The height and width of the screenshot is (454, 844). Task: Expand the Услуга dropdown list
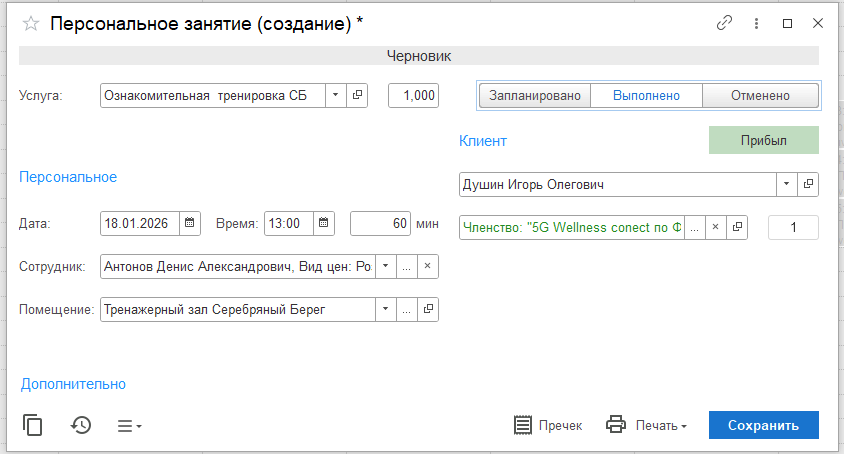335,95
